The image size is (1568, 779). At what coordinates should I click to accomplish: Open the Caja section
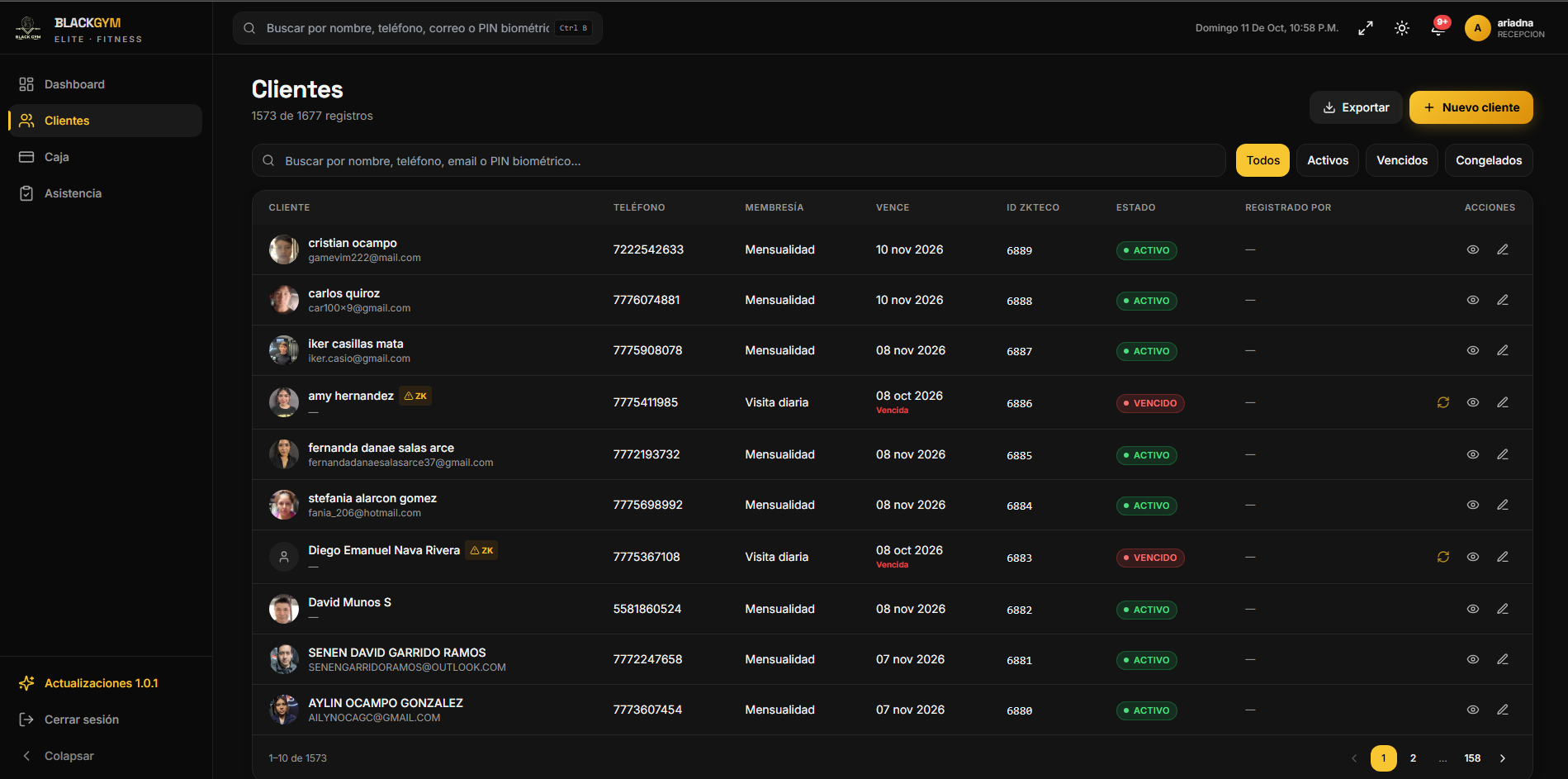tap(105, 157)
